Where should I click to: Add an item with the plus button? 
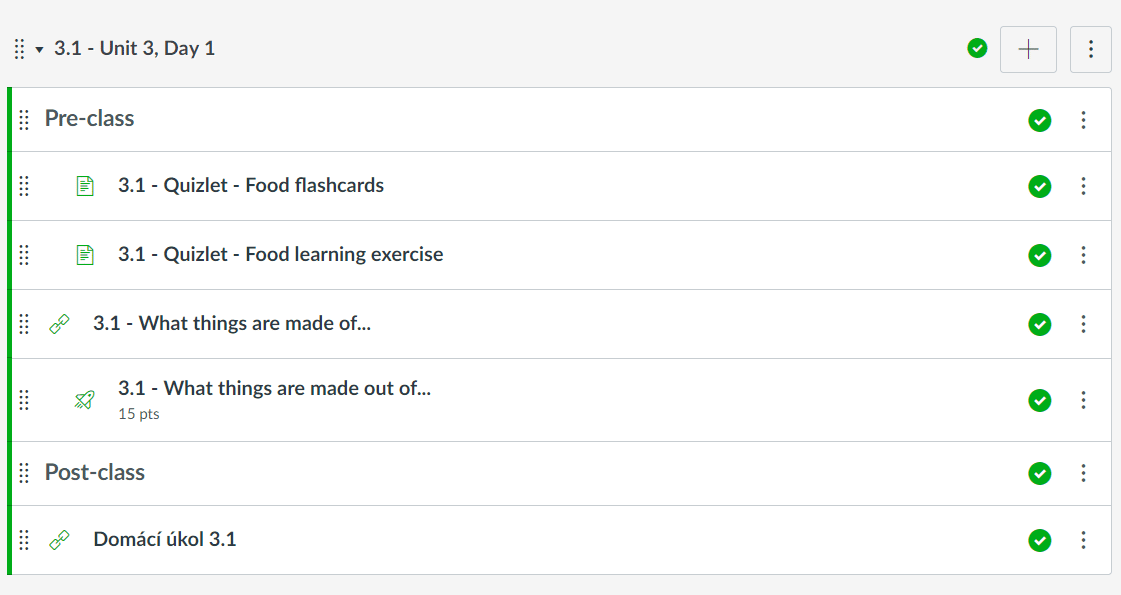tap(1028, 49)
